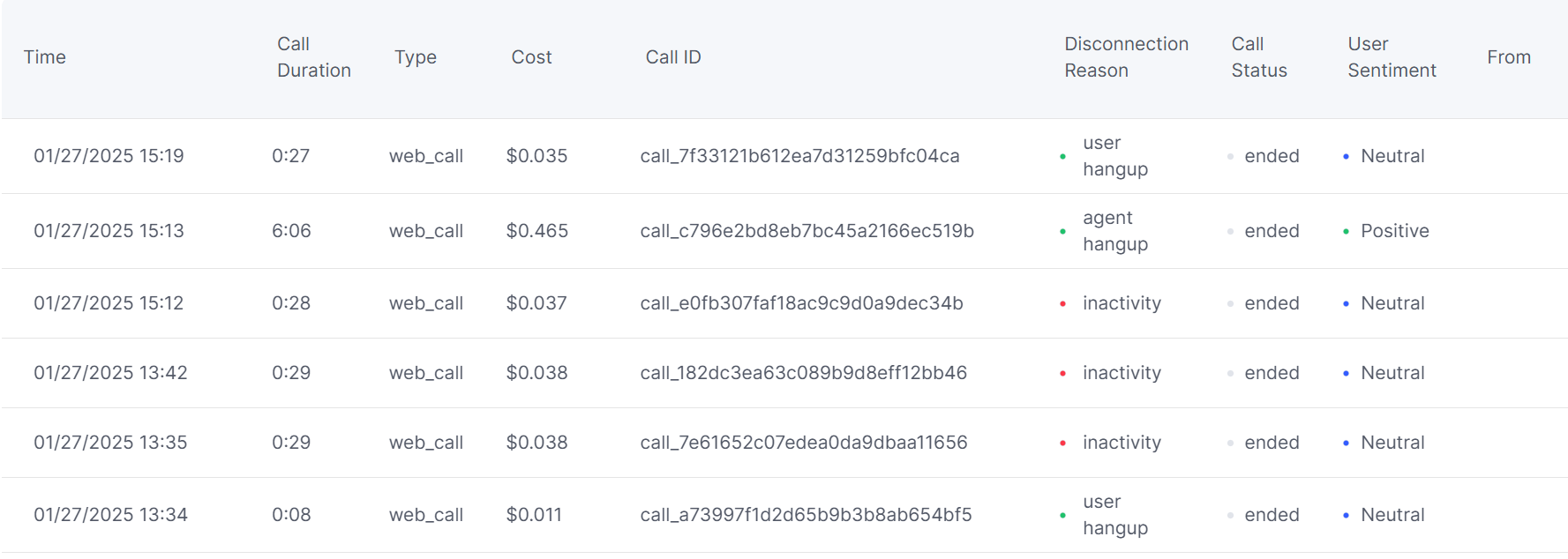
Task: Click the From column header
Action: [x=1508, y=57]
